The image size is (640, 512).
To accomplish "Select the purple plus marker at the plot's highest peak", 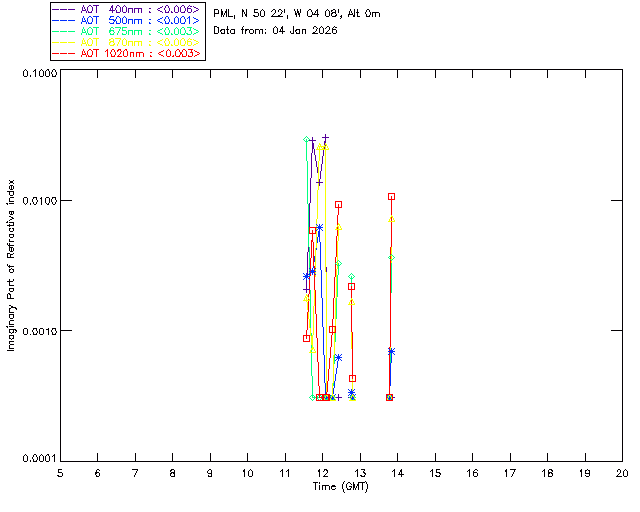I will point(312,140).
